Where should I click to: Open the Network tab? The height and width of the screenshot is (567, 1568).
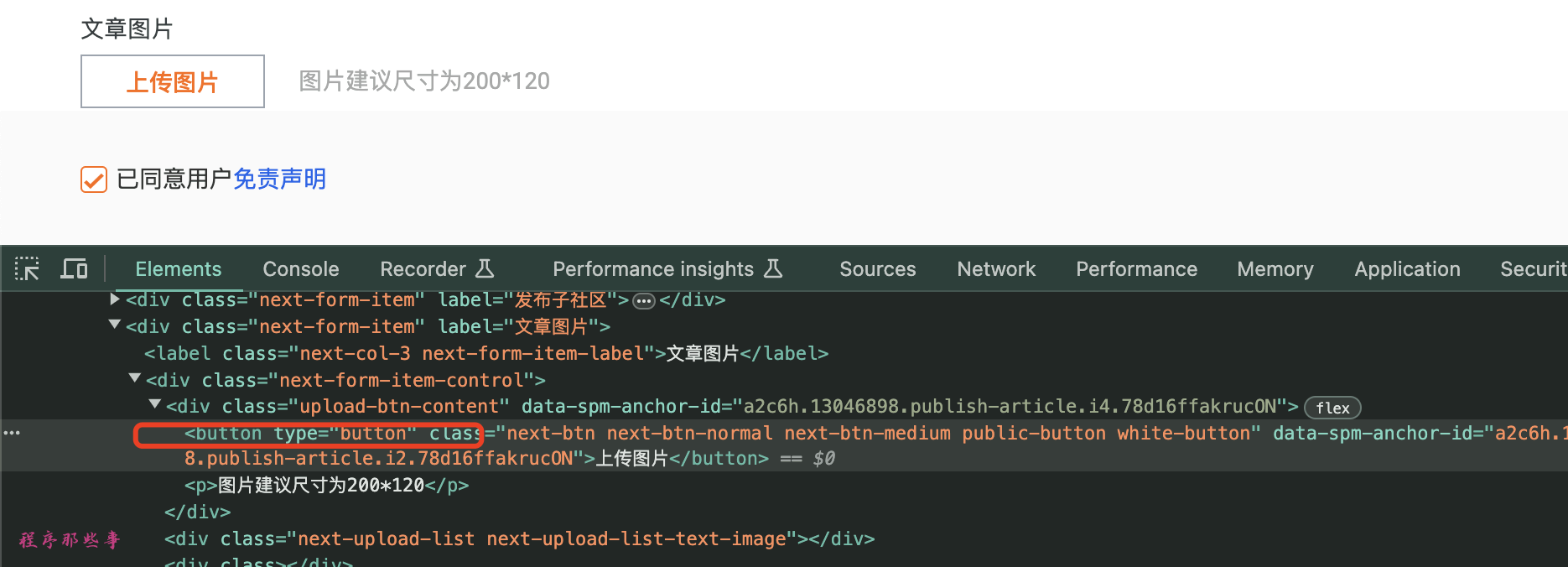pos(996,269)
